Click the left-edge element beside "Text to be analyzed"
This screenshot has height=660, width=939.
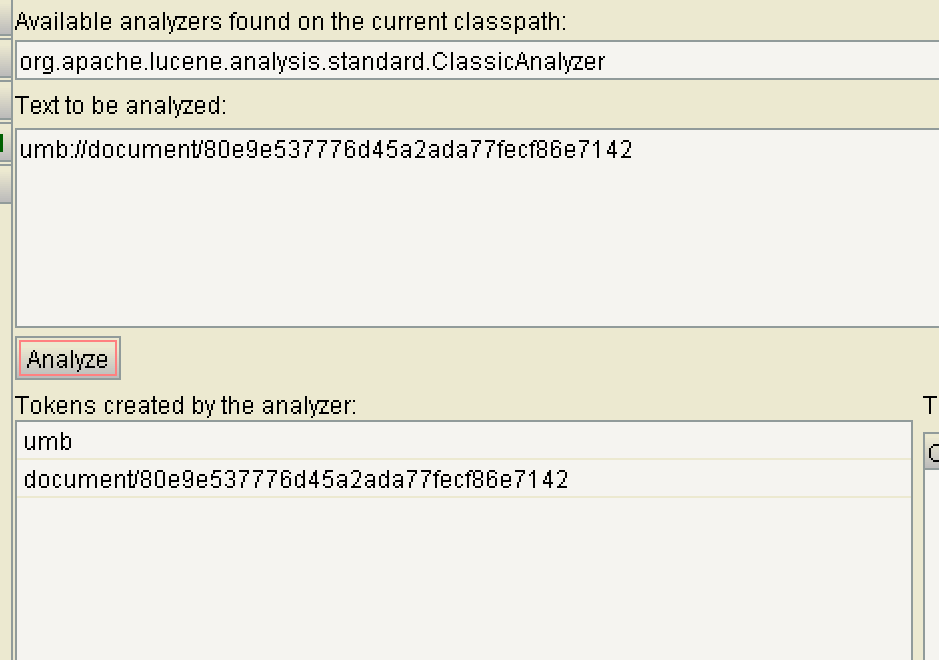point(4,100)
